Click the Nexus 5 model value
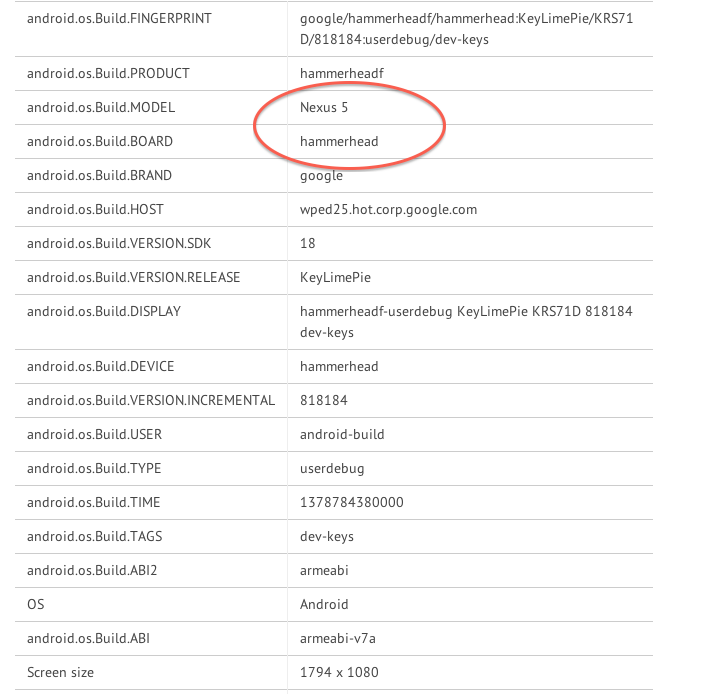The image size is (722, 694). tap(324, 107)
